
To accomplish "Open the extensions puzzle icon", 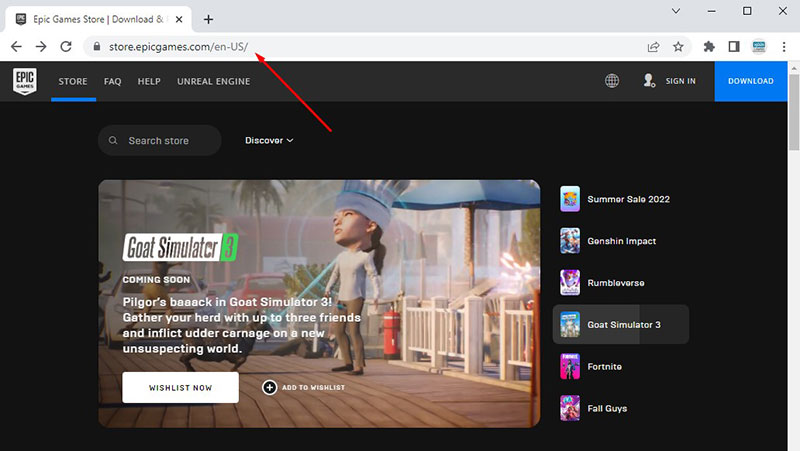I will click(709, 47).
